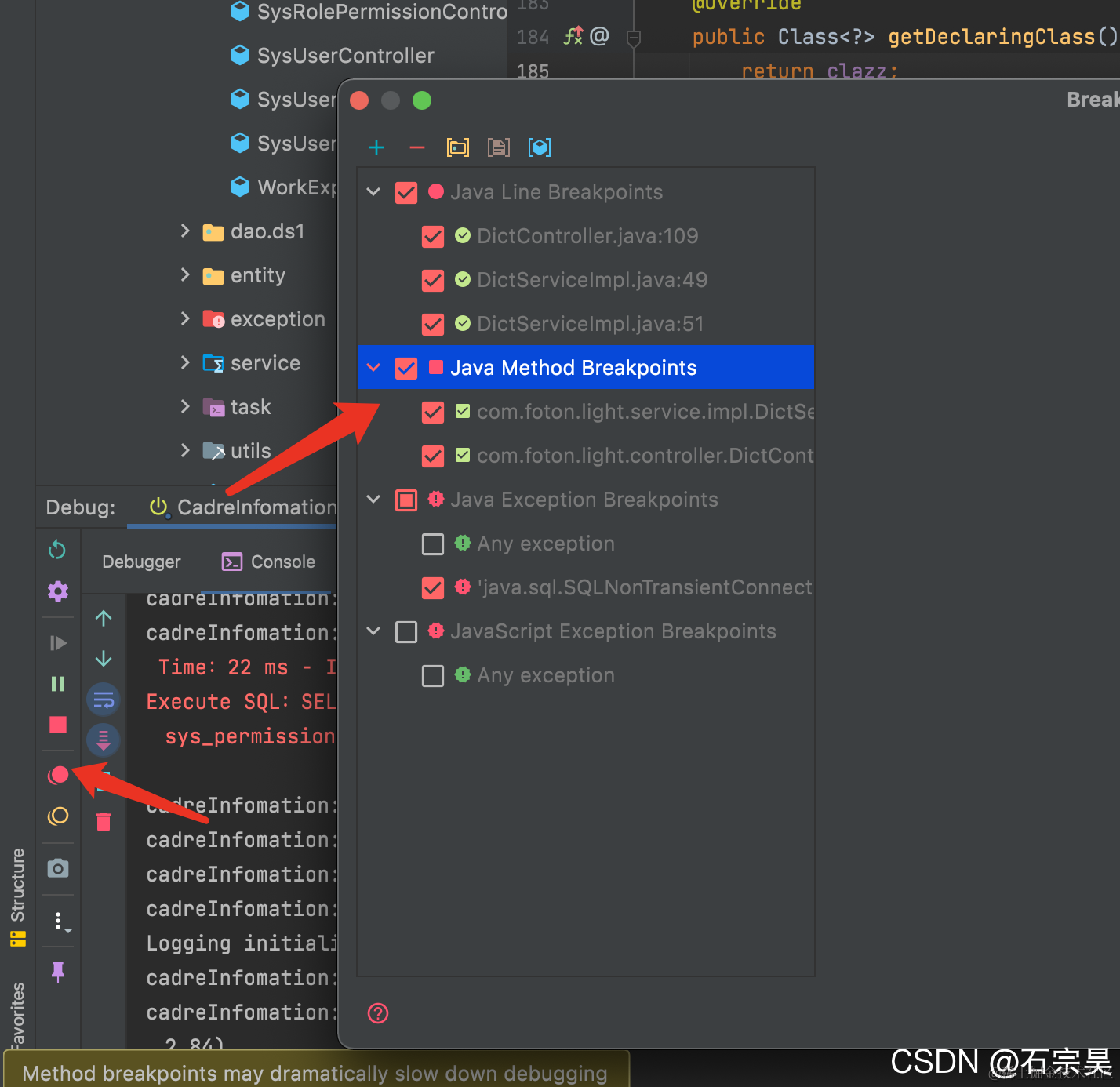Pin debug tab with pin icon
Viewport: 1120px width, 1087px height.
(58, 972)
